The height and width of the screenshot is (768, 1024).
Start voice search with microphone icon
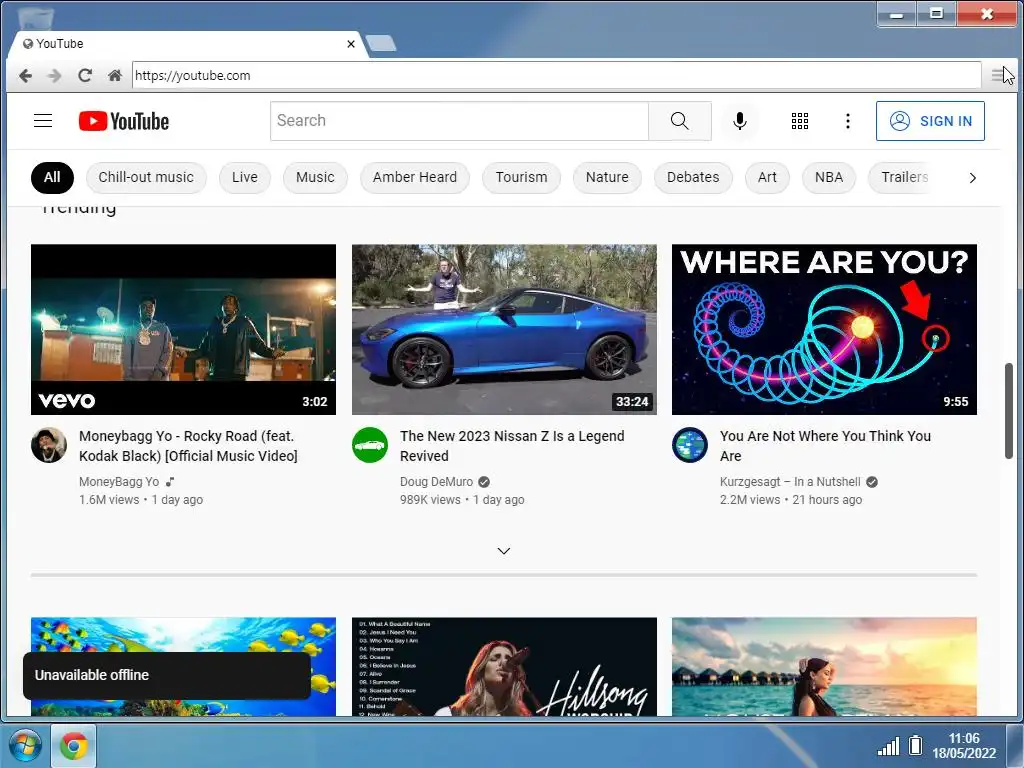(x=739, y=121)
